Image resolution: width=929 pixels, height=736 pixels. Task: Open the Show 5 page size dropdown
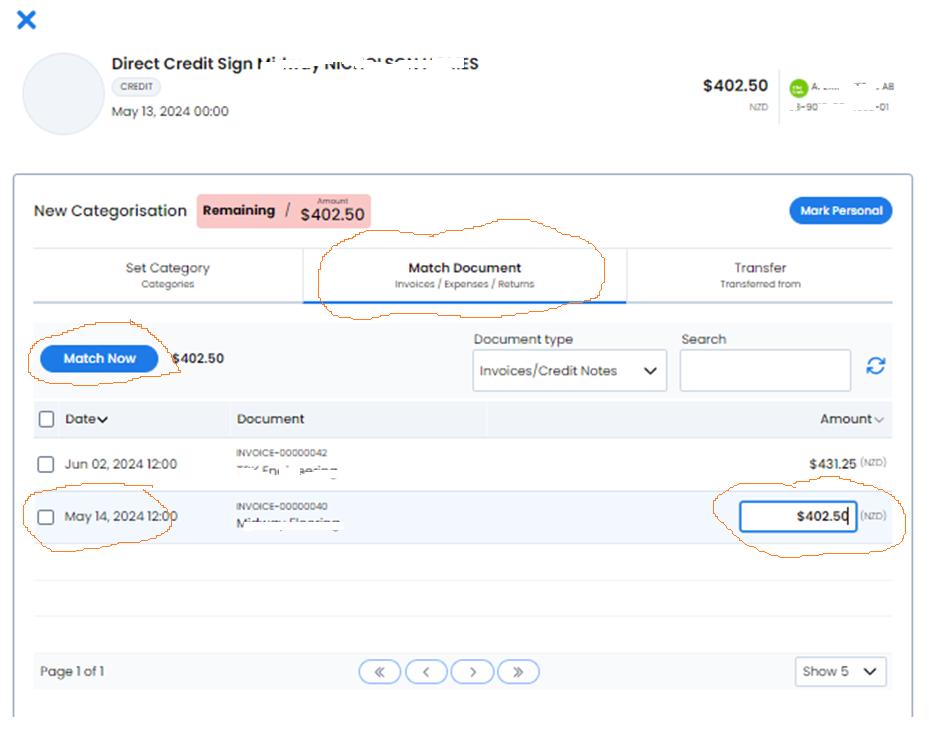coord(840,671)
